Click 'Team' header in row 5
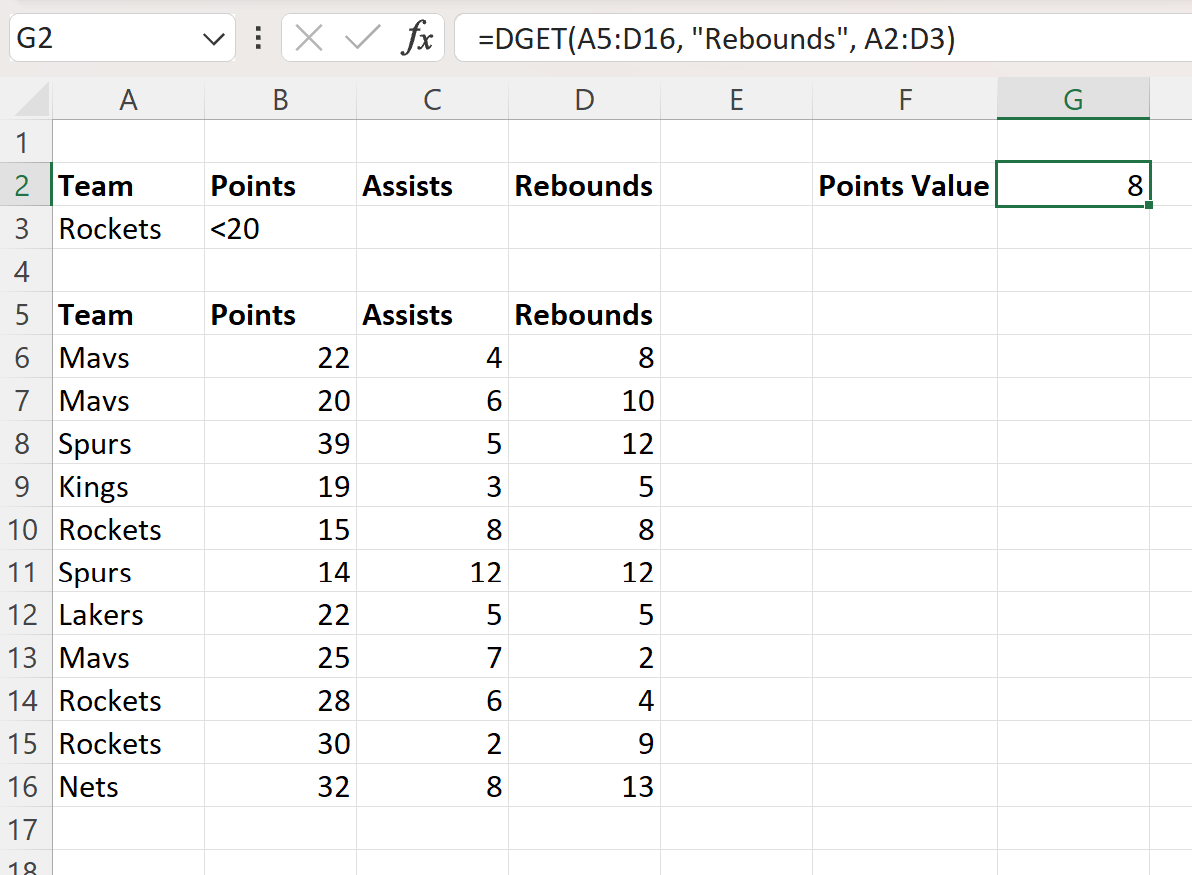 [x=128, y=315]
